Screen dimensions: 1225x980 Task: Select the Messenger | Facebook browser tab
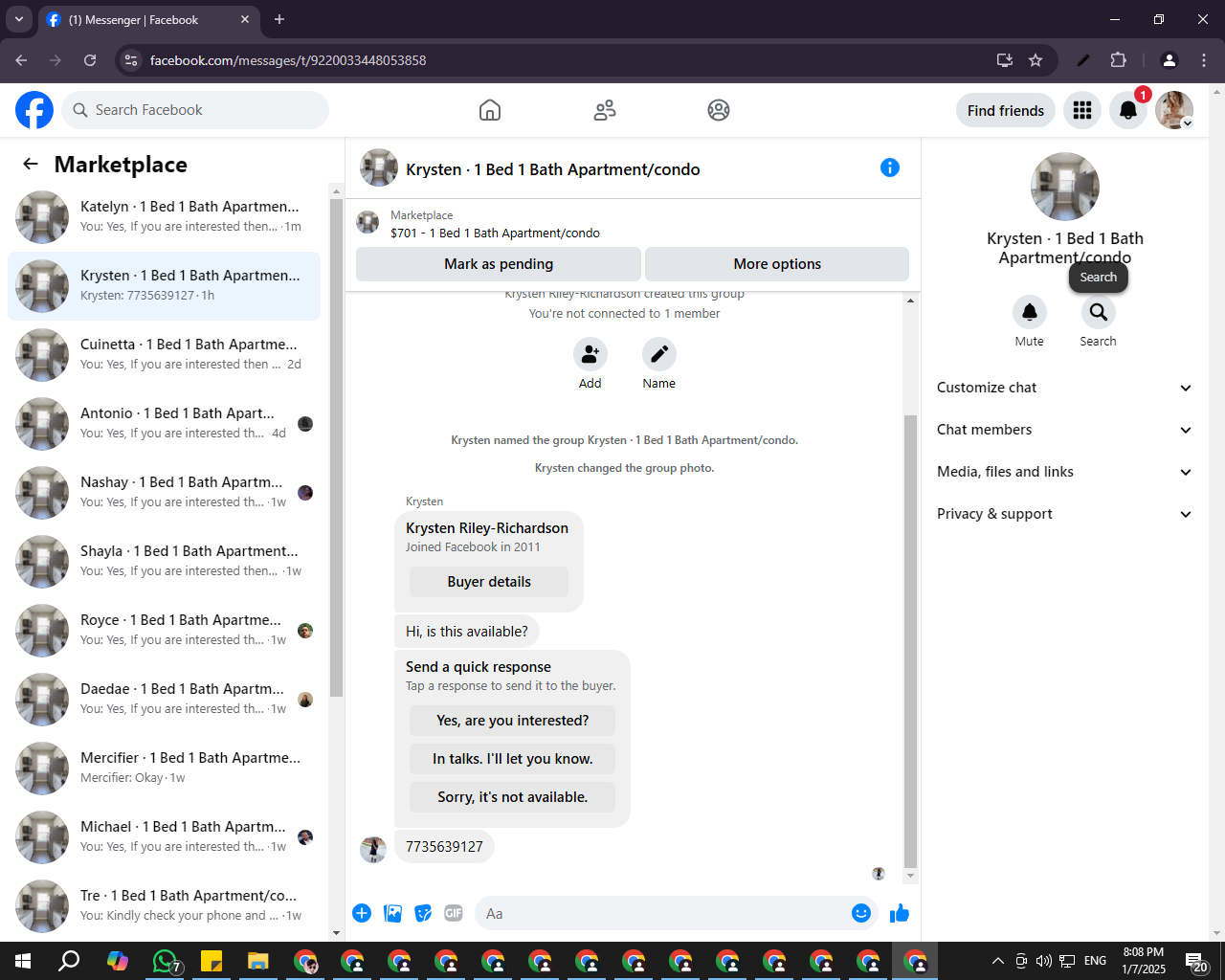pyautogui.click(x=148, y=19)
